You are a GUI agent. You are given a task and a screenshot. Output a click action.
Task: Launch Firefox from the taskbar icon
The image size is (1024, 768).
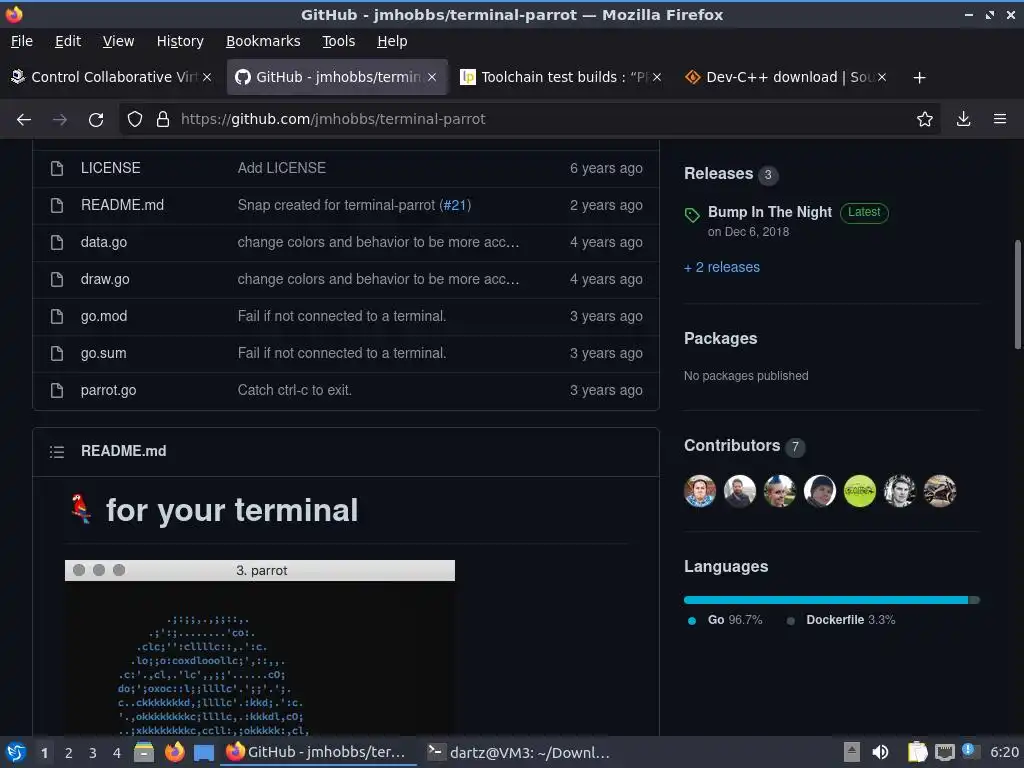point(174,752)
